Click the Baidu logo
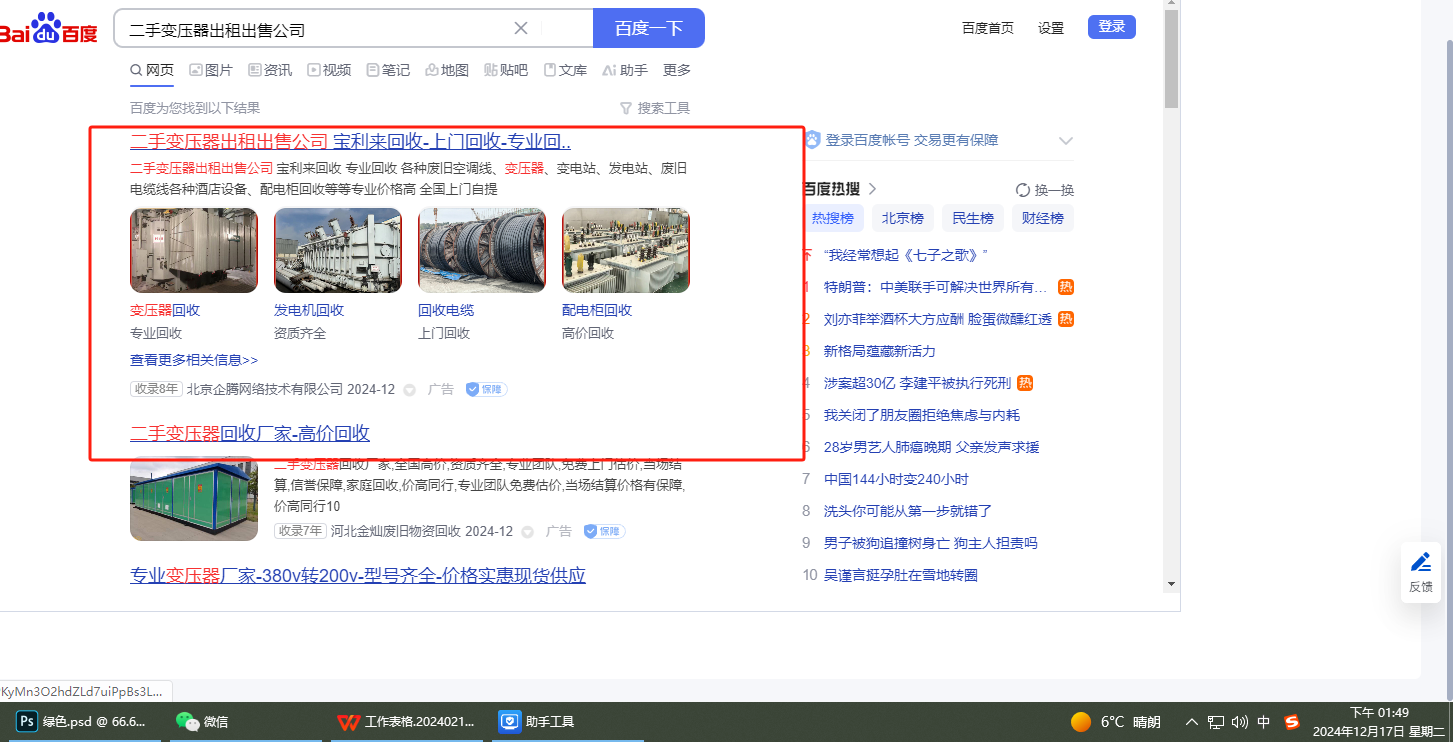Image resolution: width=1453 pixels, height=742 pixels. point(48,28)
